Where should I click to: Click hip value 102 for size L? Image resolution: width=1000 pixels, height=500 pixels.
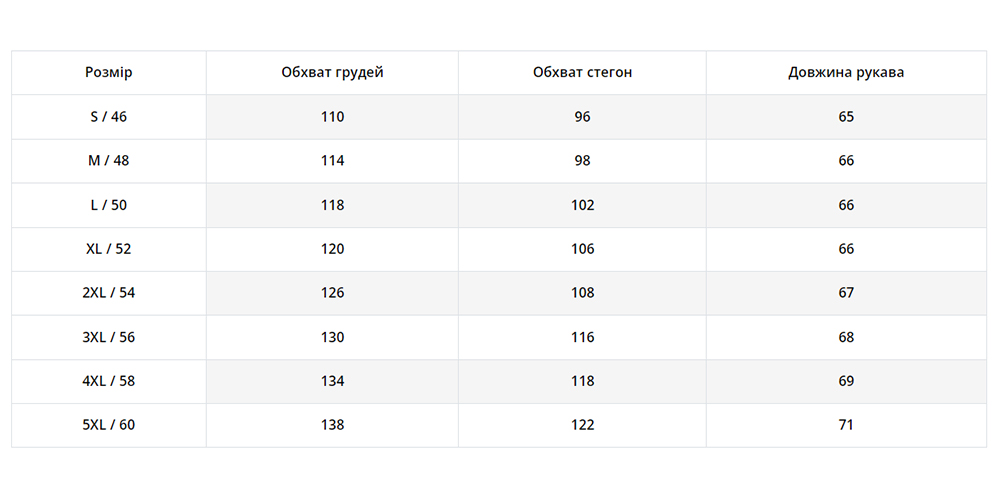tap(583, 205)
